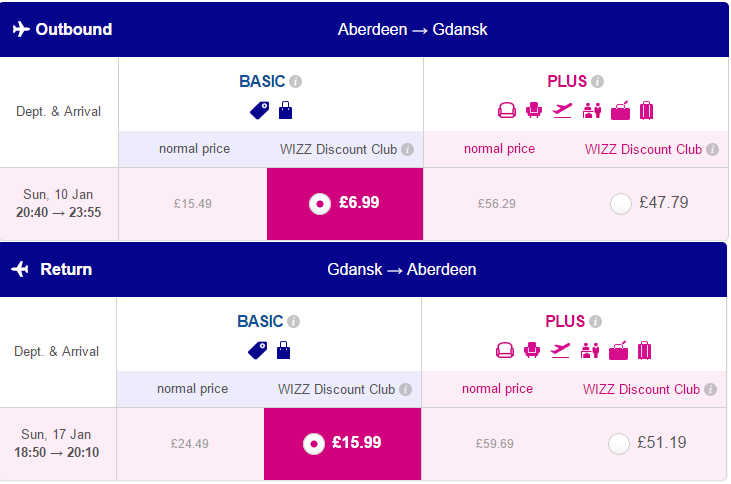The height and width of the screenshot is (484, 731).
Task: Choose return PLUS £51.19 discount fare
Action: point(620,442)
